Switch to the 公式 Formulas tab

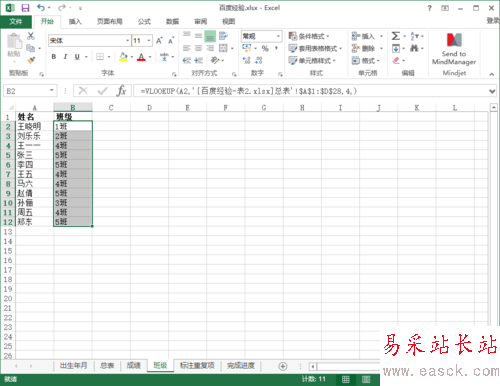[144, 22]
